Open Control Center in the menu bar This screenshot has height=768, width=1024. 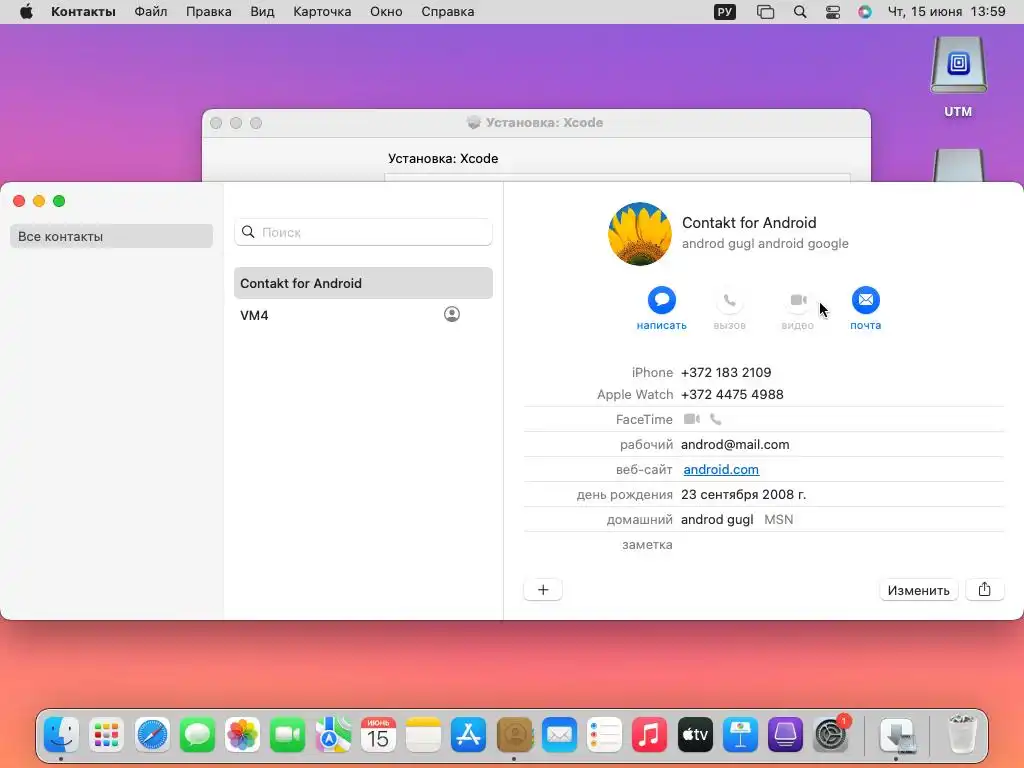(x=833, y=12)
